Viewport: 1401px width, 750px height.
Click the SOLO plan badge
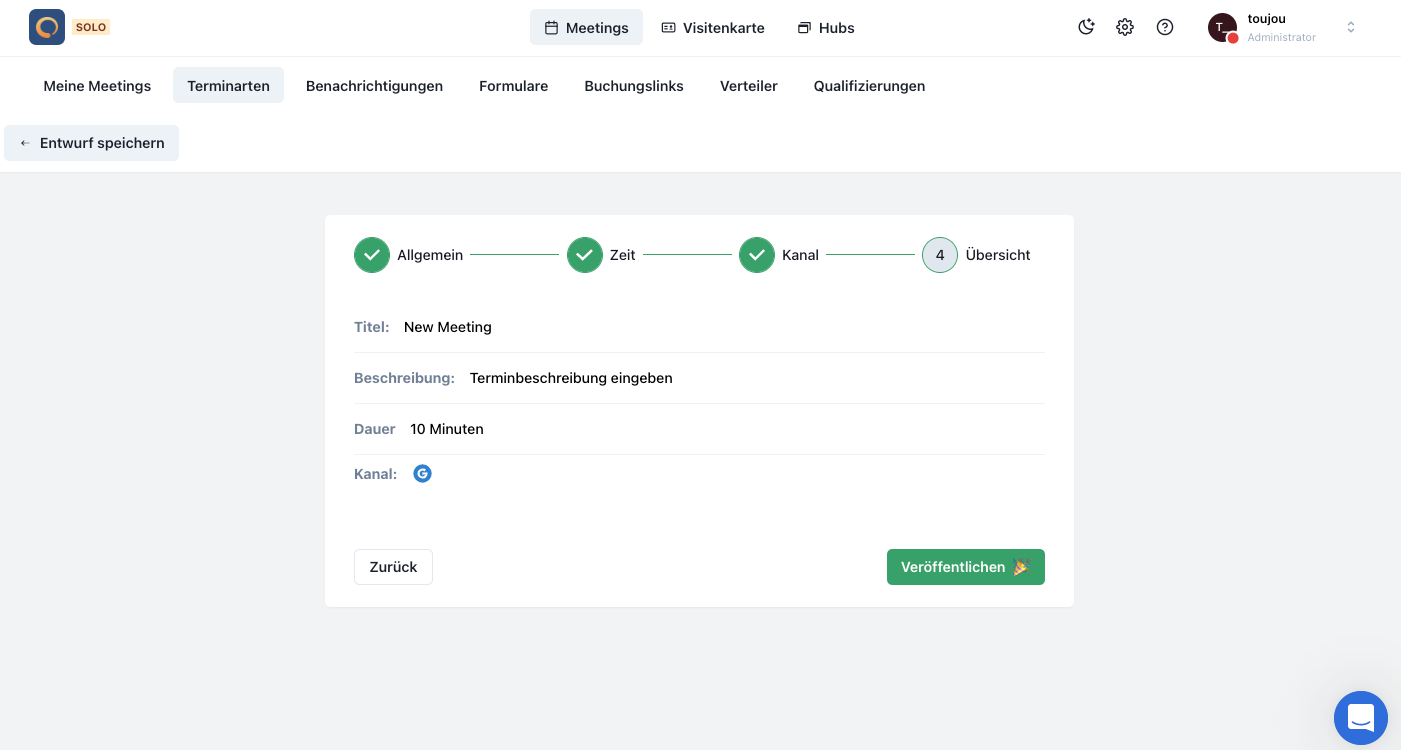(x=91, y=27)
